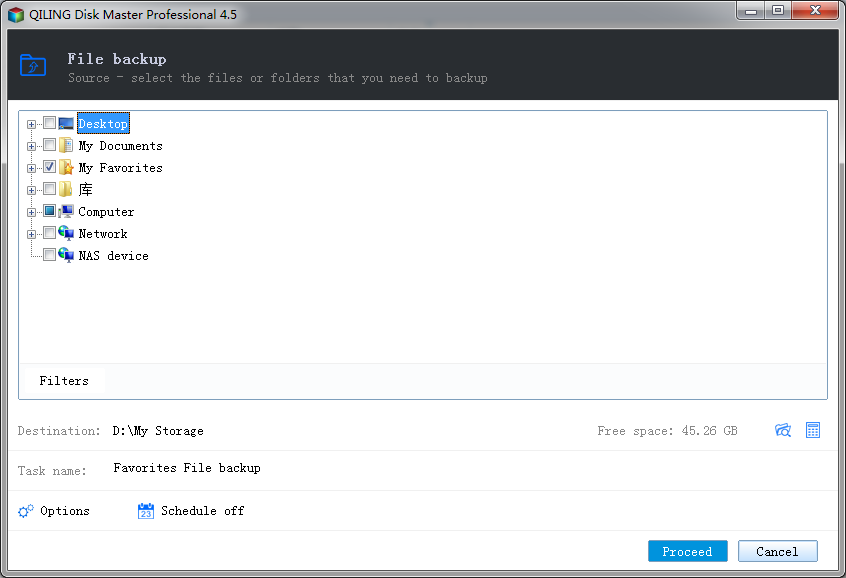The width and height of the screenshot is (846, 578).
Task: Click the Computer icon in the tree
Action: (65, 211)
